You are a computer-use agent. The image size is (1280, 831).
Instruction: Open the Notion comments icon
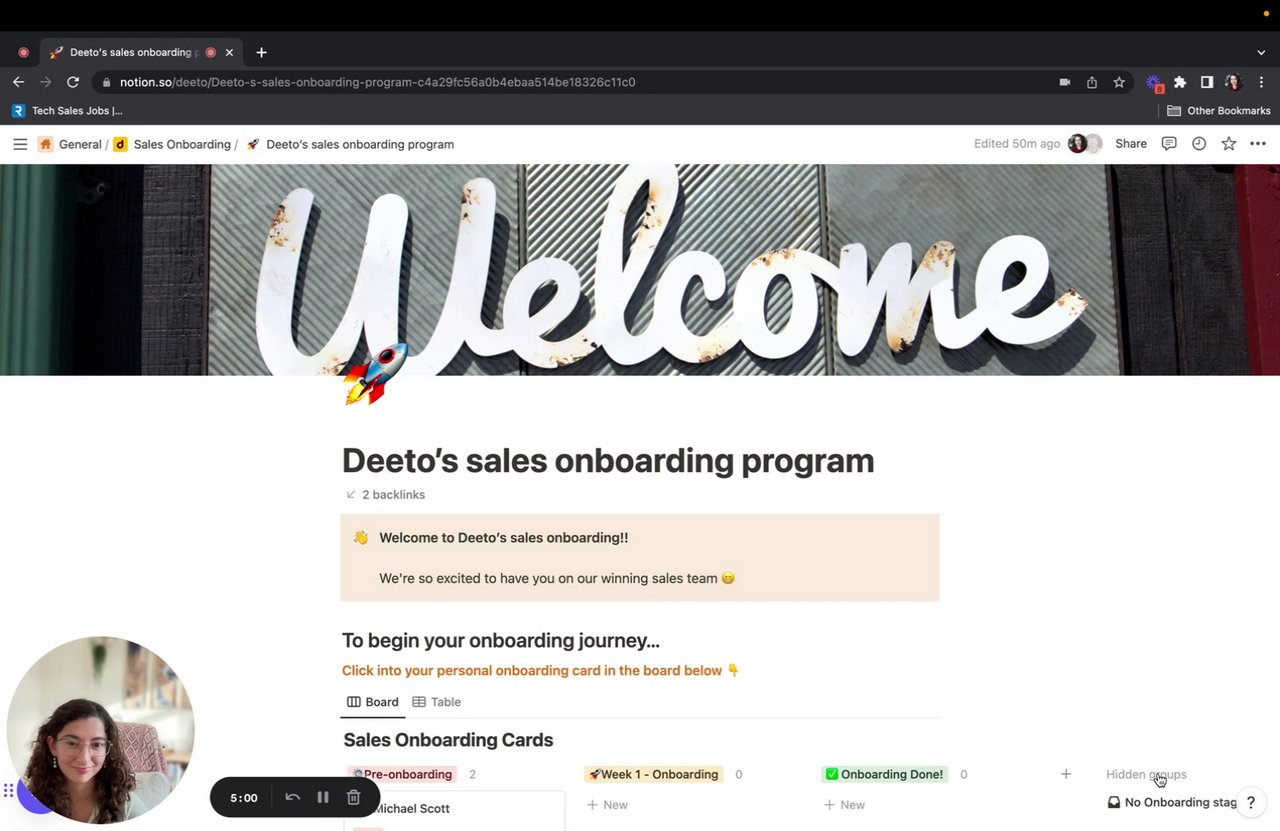(x=1169, y=144)
